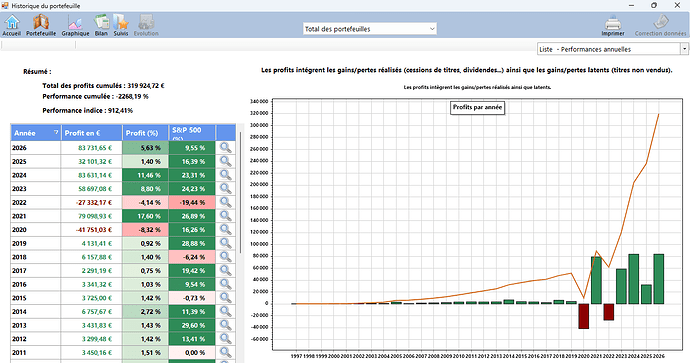View details magnifier for year 2023

[226, 189]
